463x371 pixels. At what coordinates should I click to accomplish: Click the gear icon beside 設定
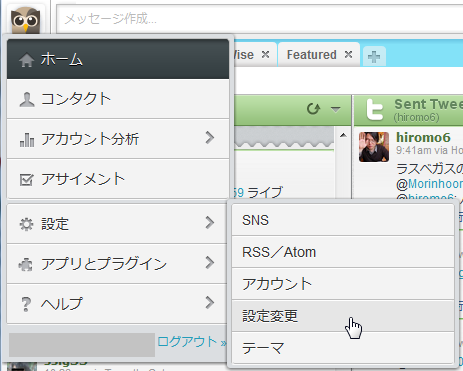[x=26, y=224]
